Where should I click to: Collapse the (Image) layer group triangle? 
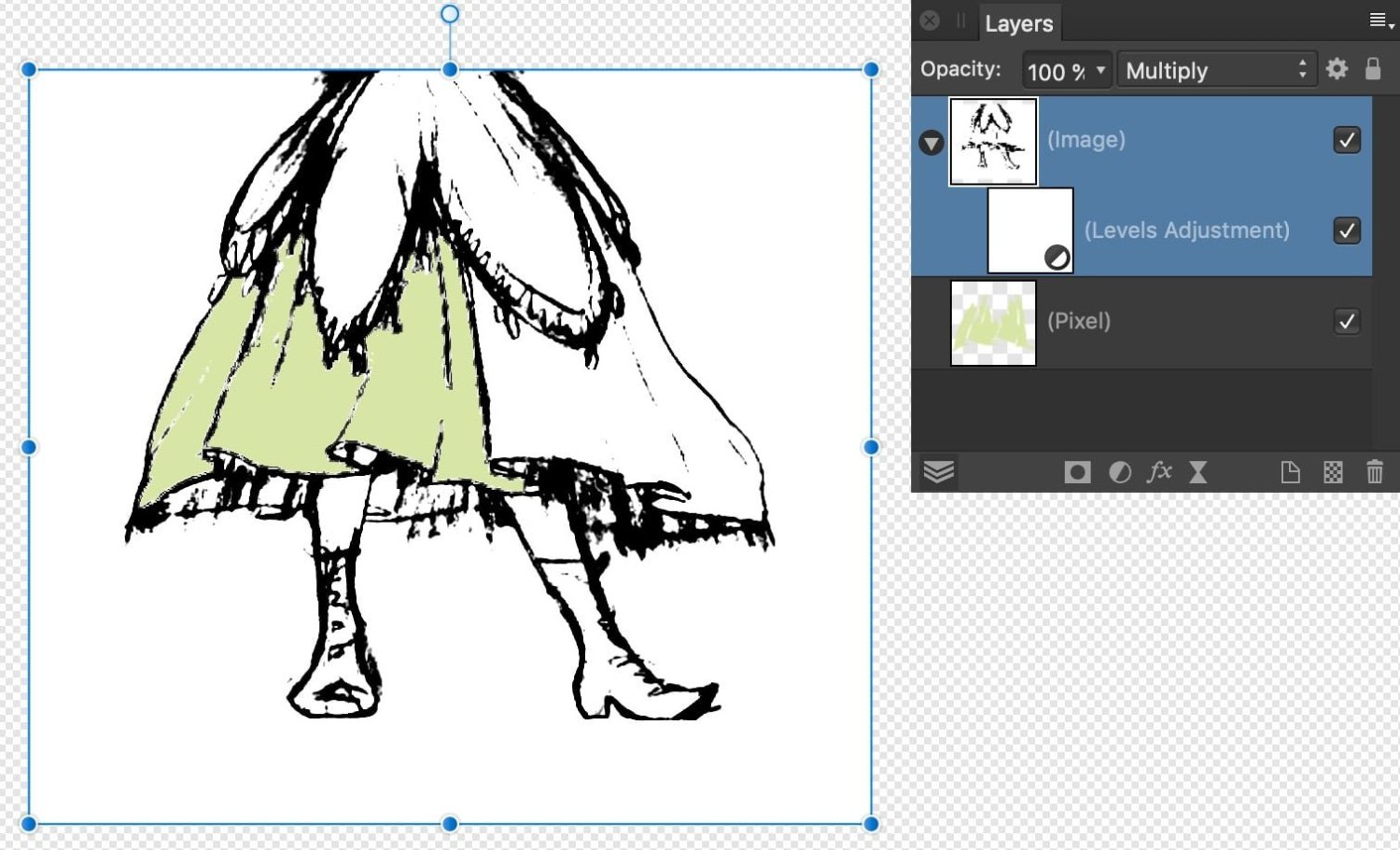(x=931, y=143)
